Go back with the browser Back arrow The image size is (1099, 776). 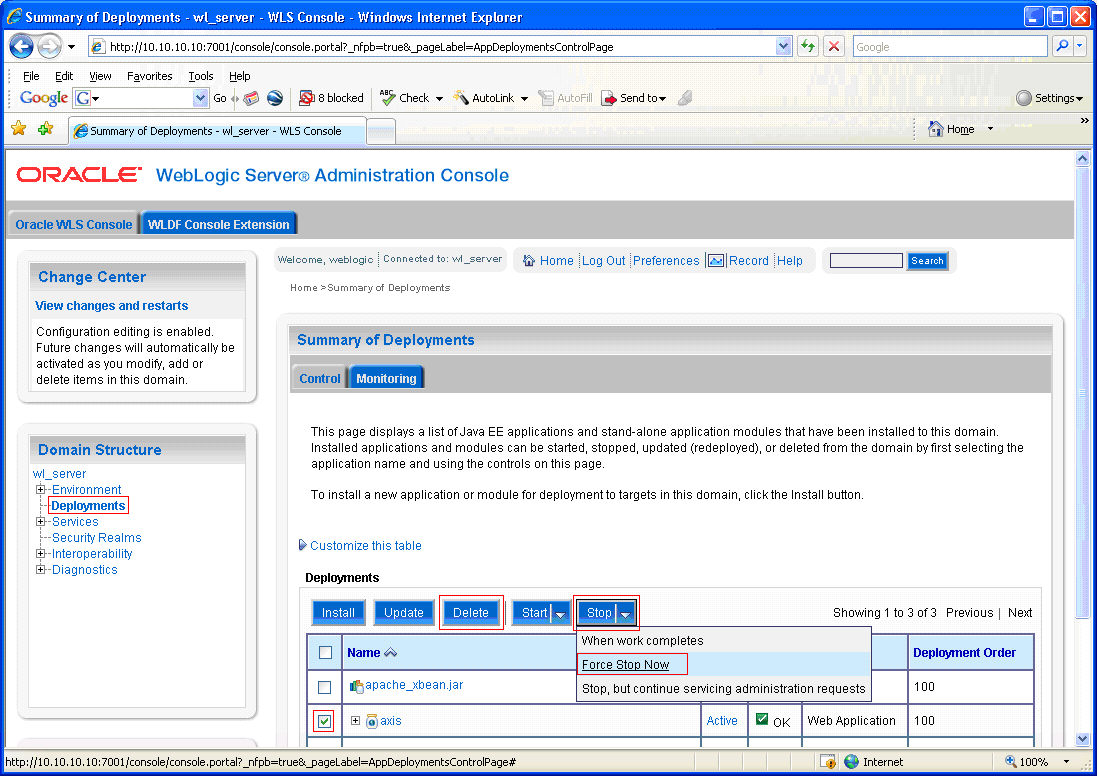pyautogui.click(x=21, y=47)
